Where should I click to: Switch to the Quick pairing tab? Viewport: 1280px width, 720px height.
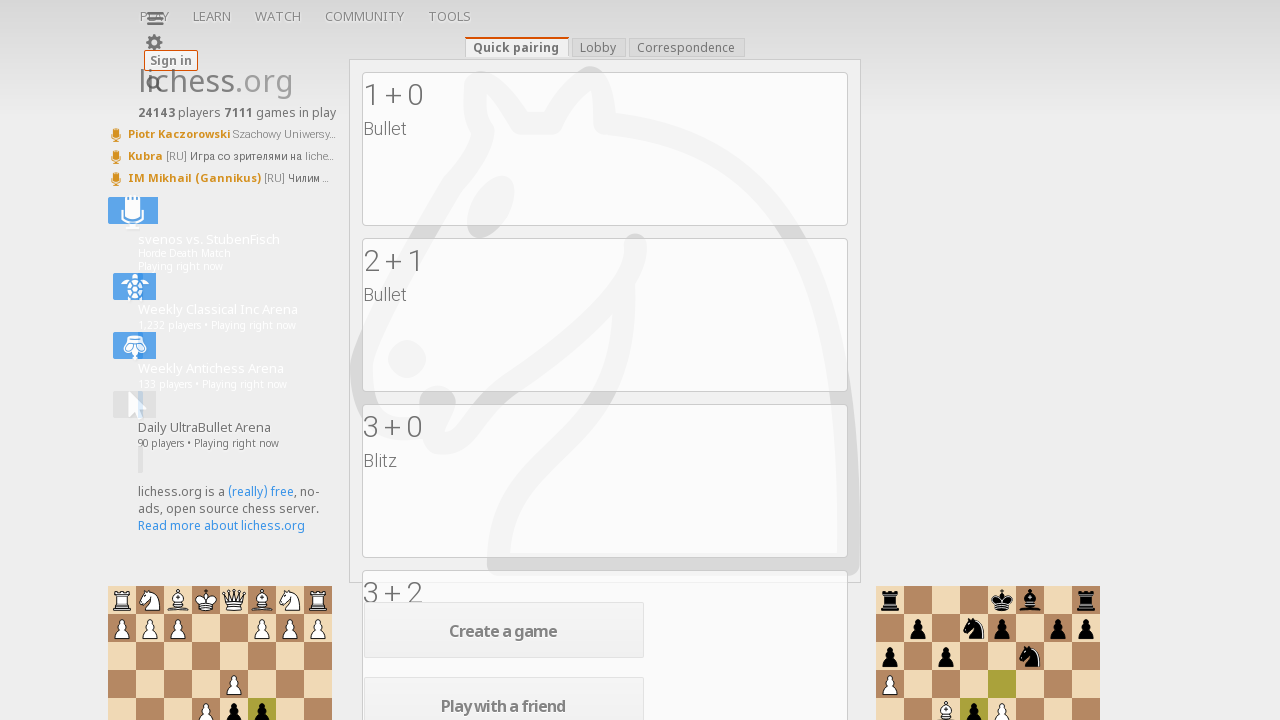tap(516, 47)
